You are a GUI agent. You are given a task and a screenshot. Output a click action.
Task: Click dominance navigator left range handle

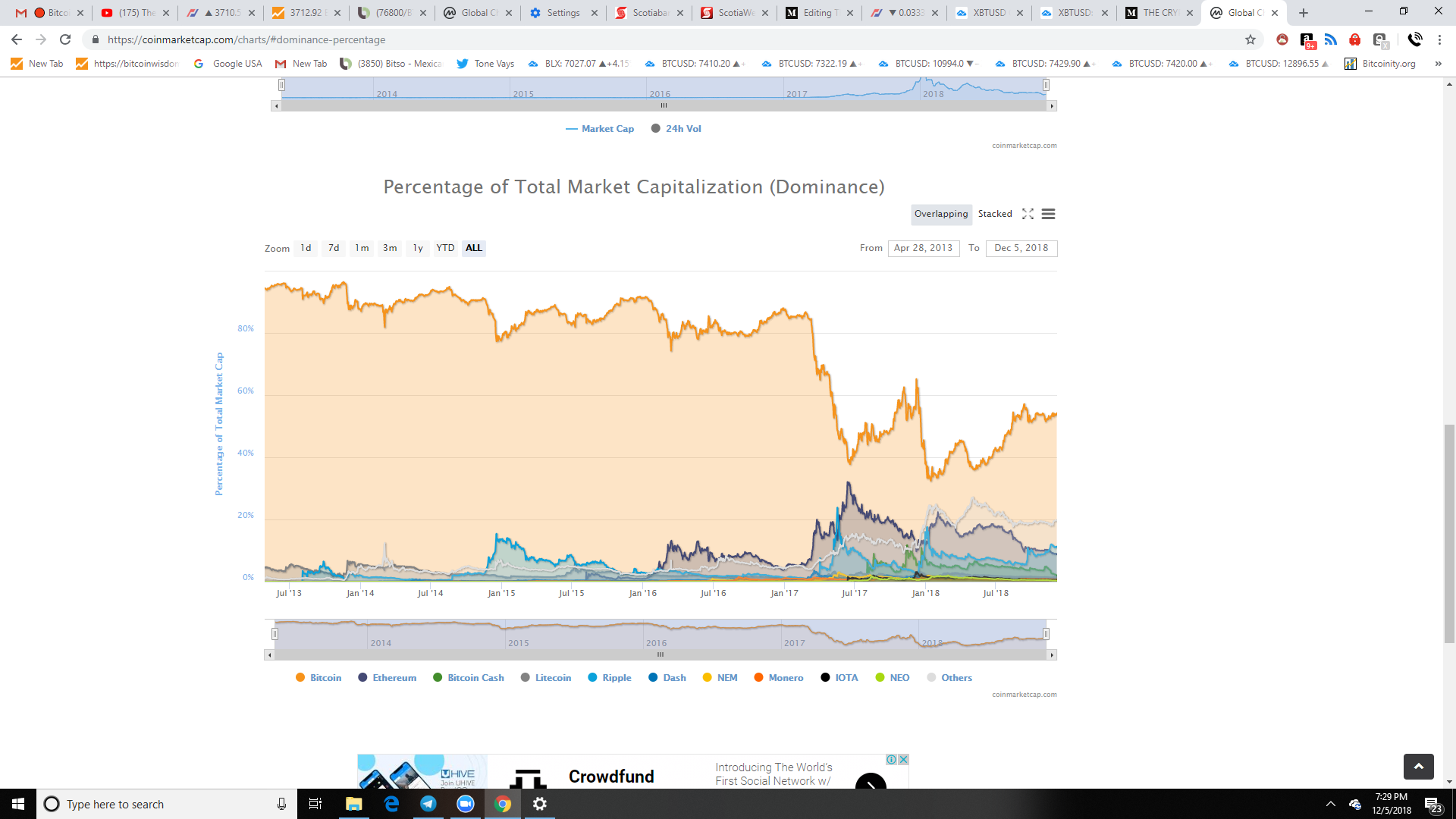click(x=275, y=634)
